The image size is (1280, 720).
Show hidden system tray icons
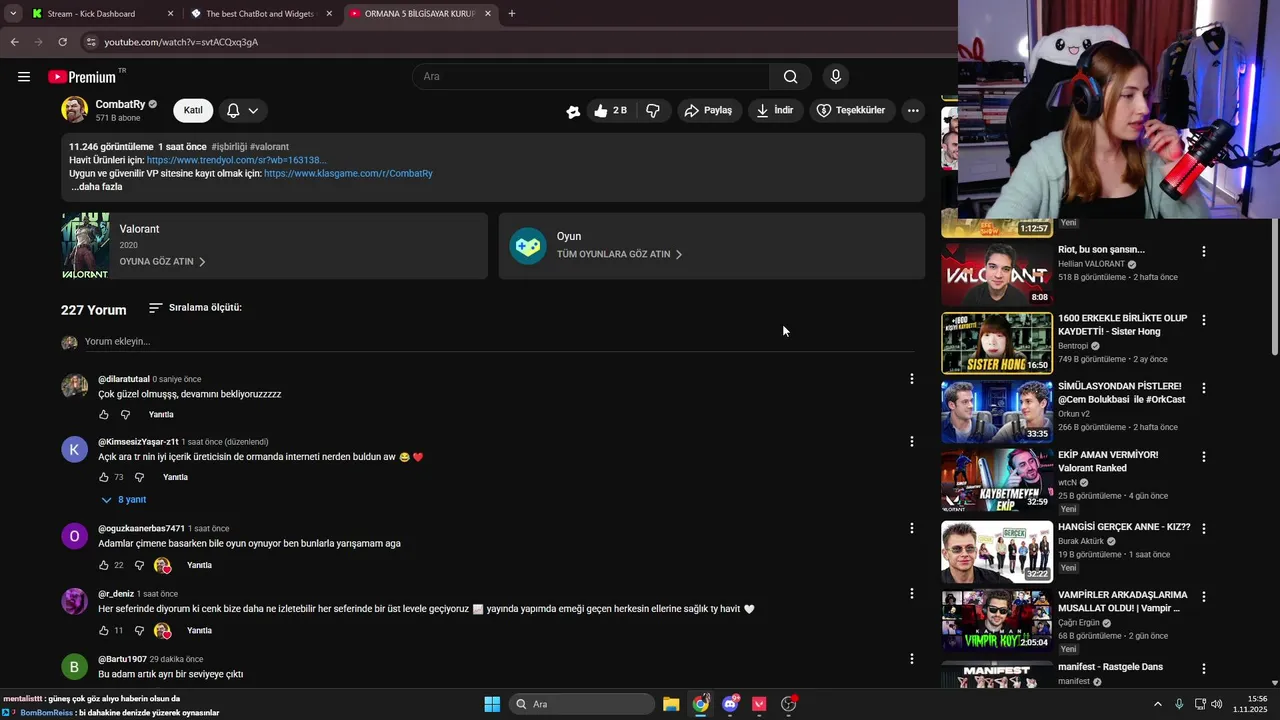1158,704
